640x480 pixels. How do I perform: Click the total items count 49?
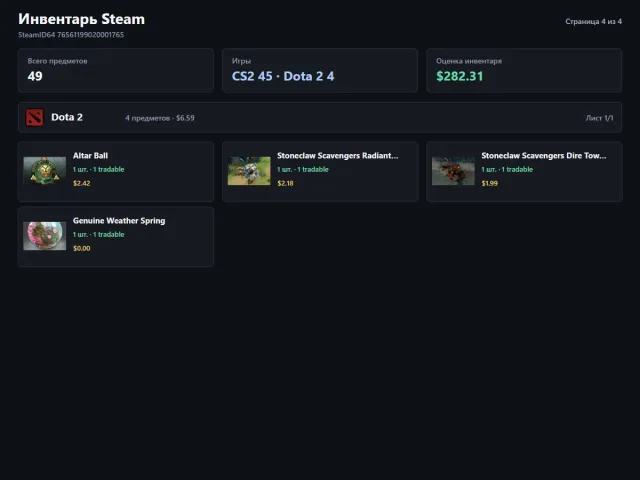(x=35, y=76)
